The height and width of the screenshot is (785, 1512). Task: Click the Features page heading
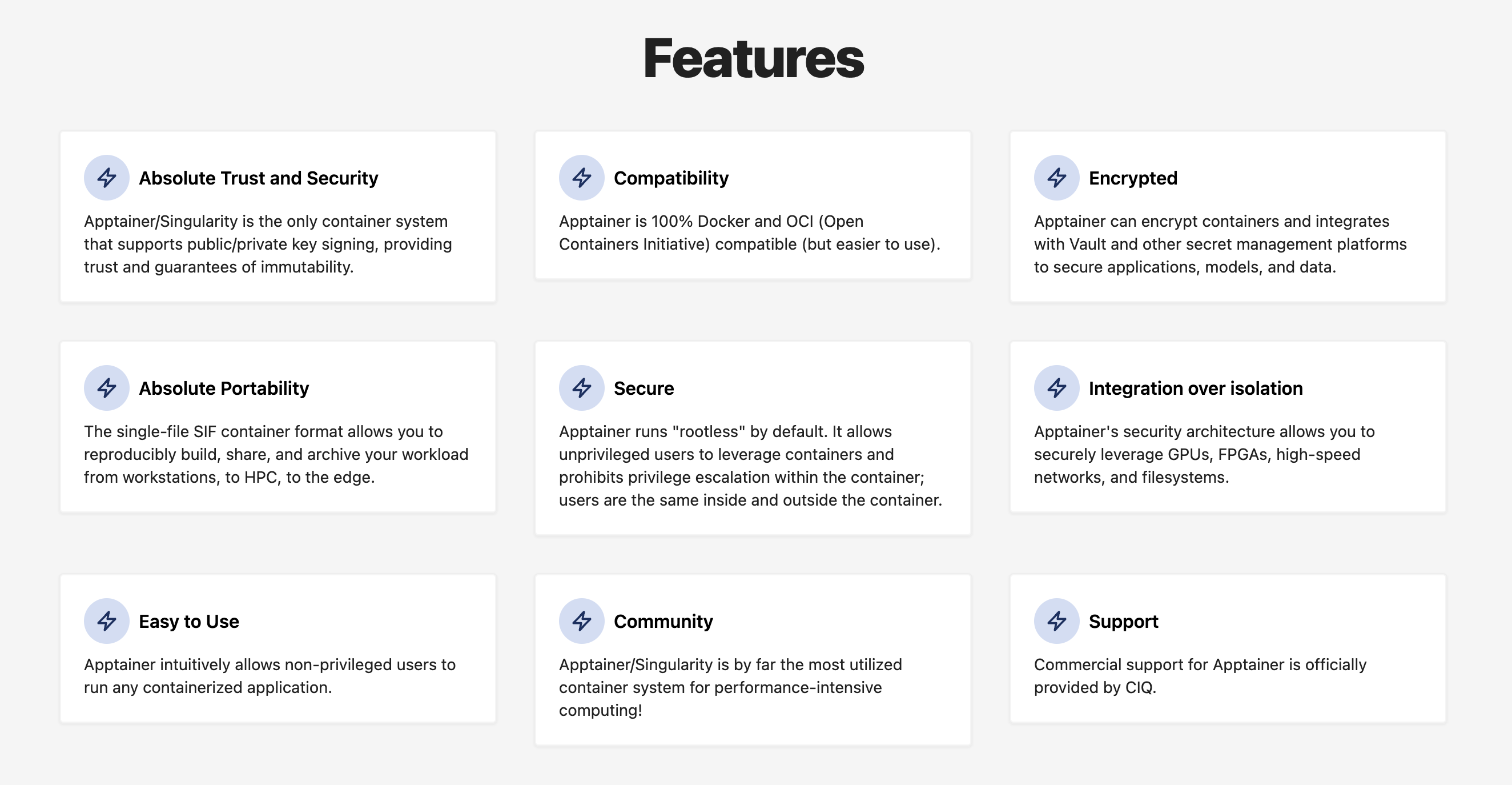click(754, 58)
